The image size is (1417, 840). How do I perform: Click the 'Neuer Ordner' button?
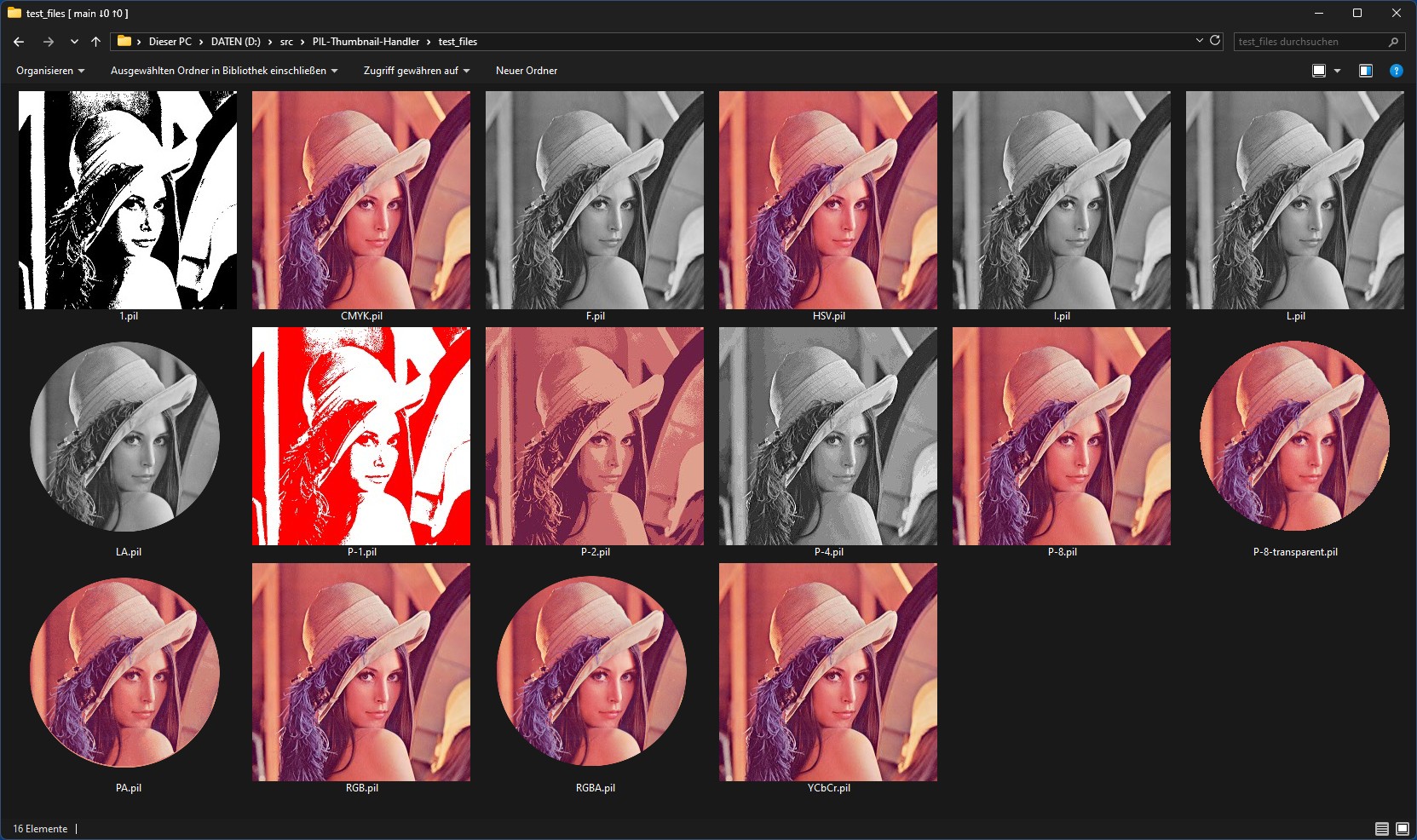point(527,71)
